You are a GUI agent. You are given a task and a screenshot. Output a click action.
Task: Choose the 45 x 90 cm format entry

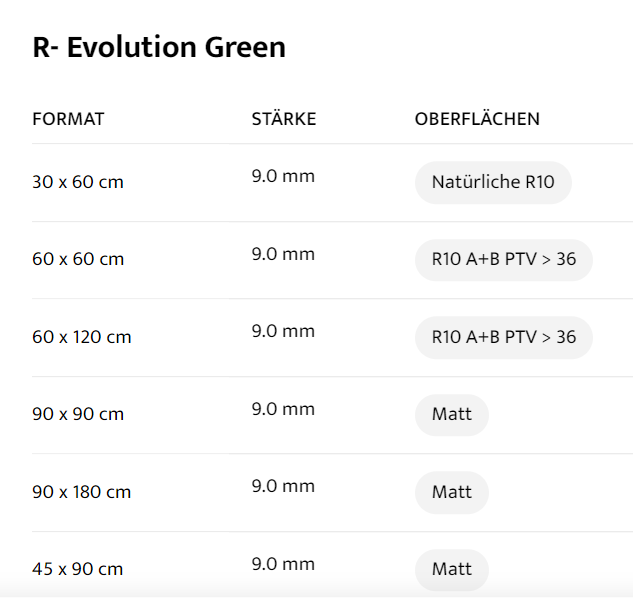[x=78, y=569]
